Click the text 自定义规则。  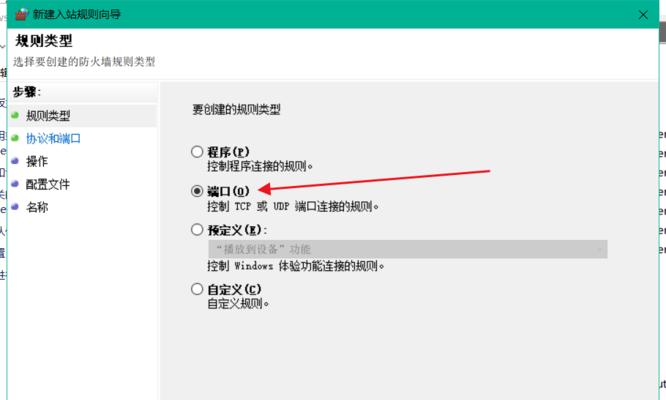tap(238, 304)
